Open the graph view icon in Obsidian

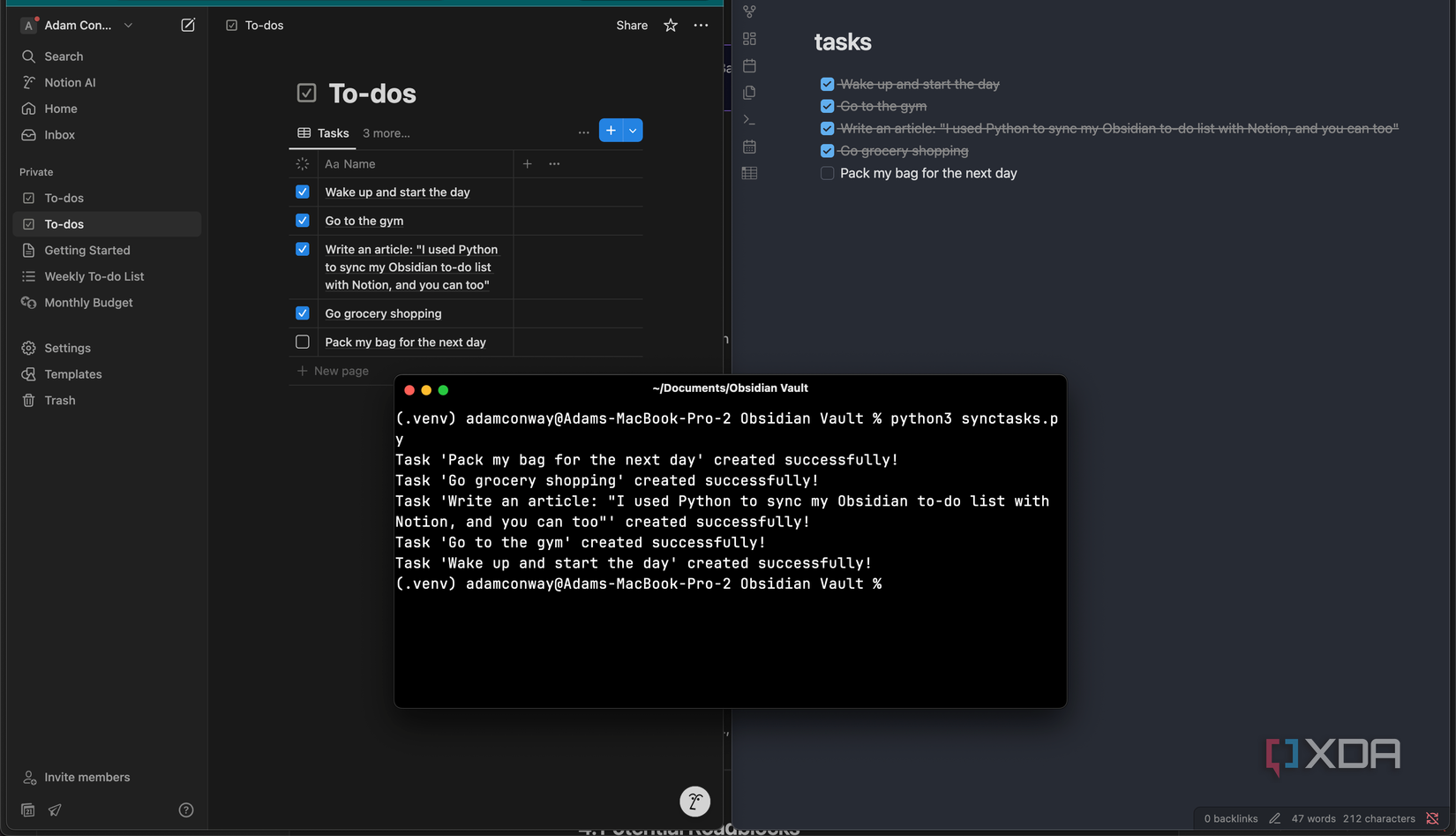pyautogui.click(x=749, y=11)
